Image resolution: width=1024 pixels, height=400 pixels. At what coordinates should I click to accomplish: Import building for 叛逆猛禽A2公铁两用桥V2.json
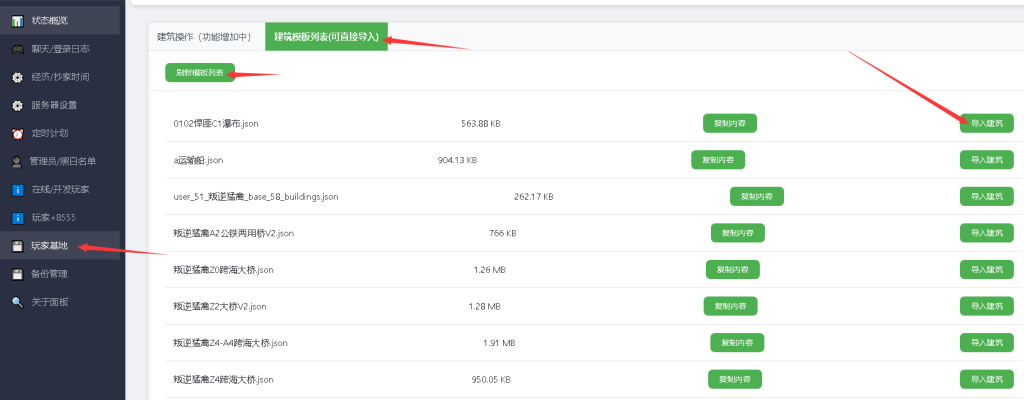pos(986,233)
